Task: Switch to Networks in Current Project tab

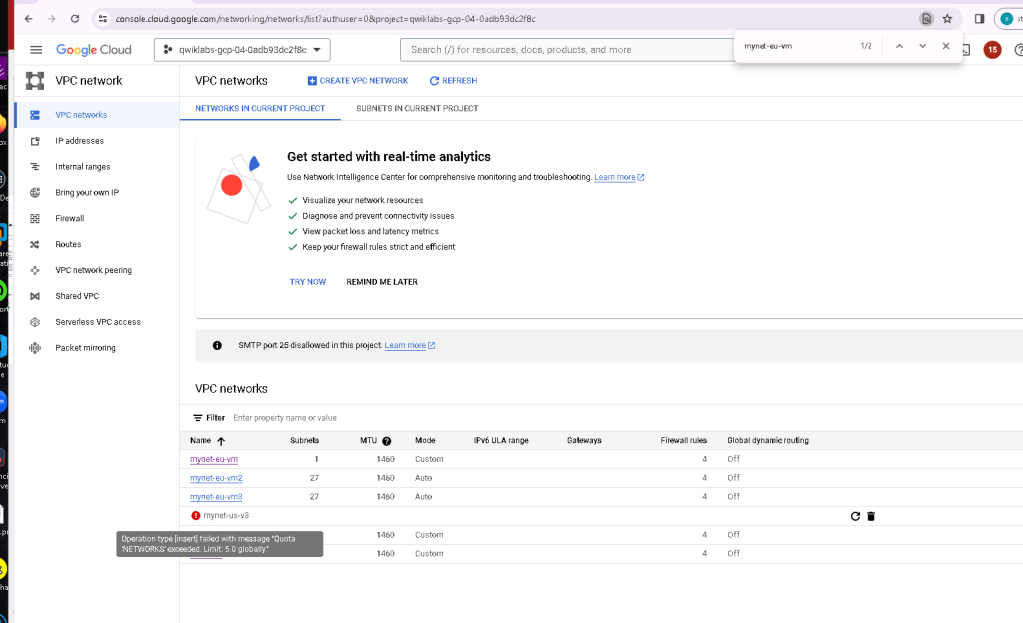Action: coord(260,108)
